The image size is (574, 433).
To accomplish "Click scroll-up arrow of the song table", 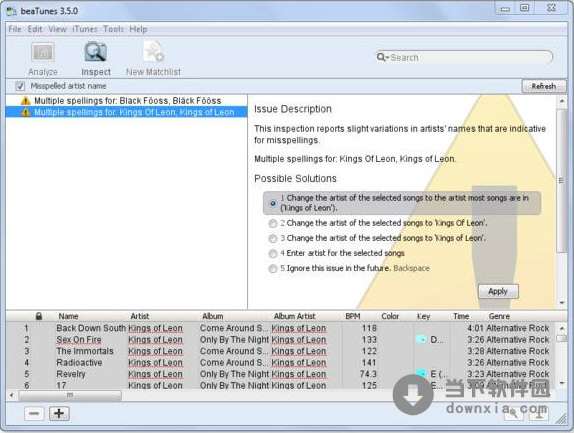I will click(x=562, y=328).
